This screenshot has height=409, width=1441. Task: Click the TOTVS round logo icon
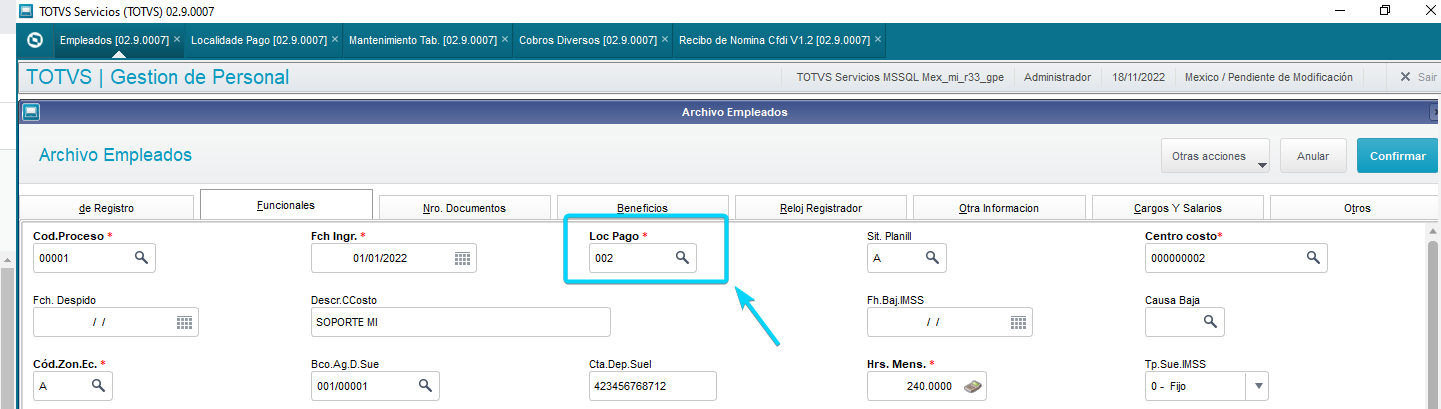pyautogui.click(x=36, y=40)
